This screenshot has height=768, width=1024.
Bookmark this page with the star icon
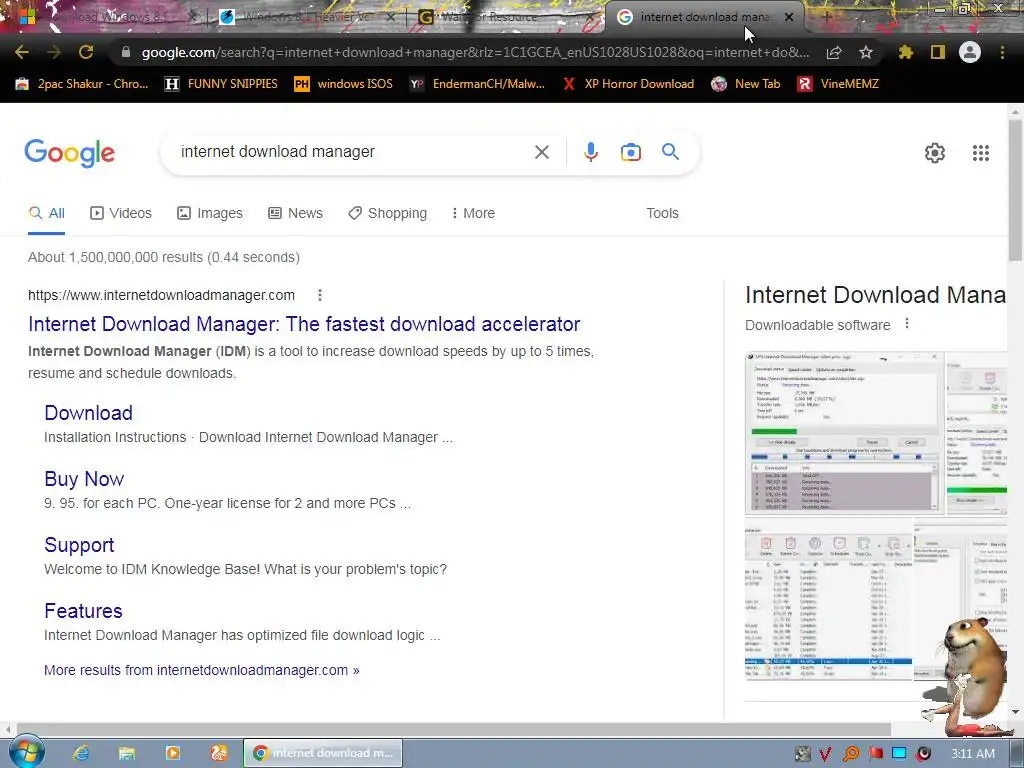point(866,52)
